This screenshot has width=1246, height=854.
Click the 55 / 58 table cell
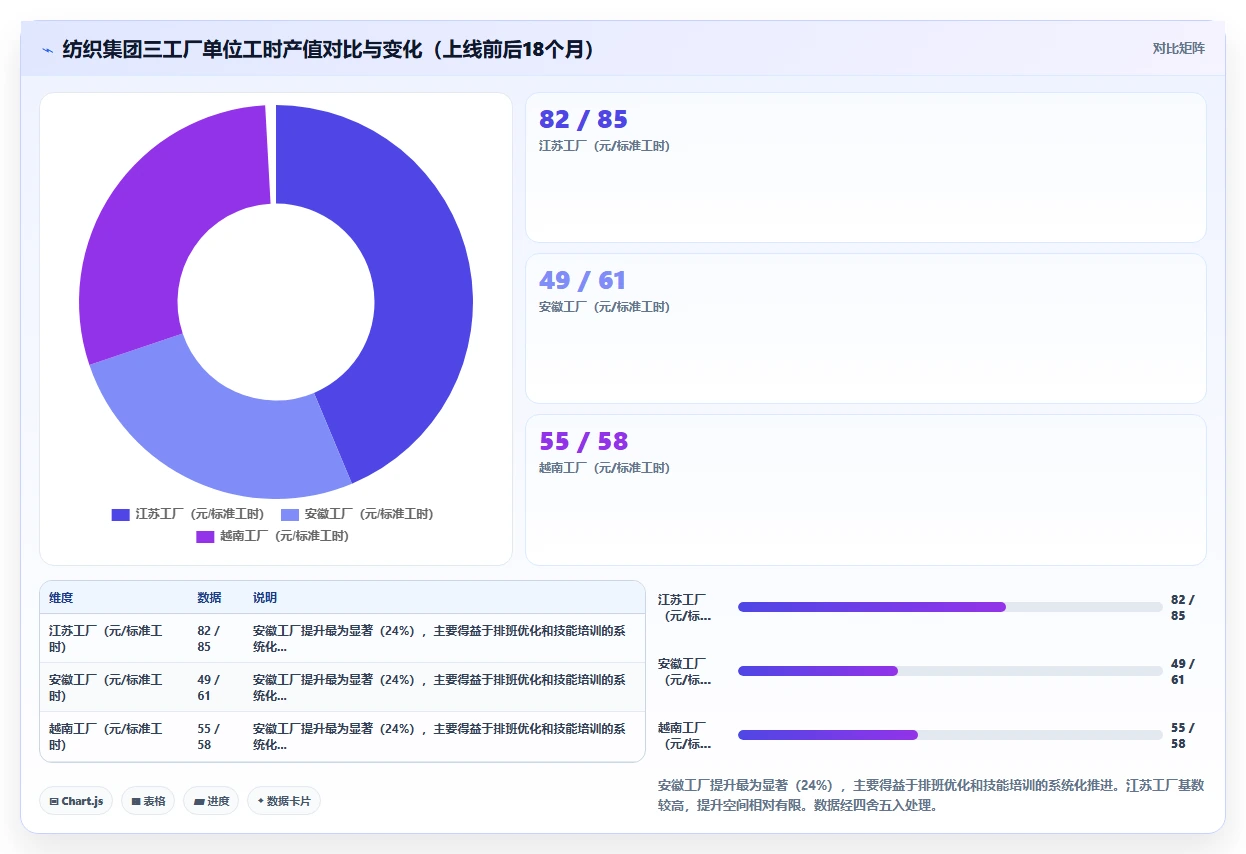click(217, 737)
